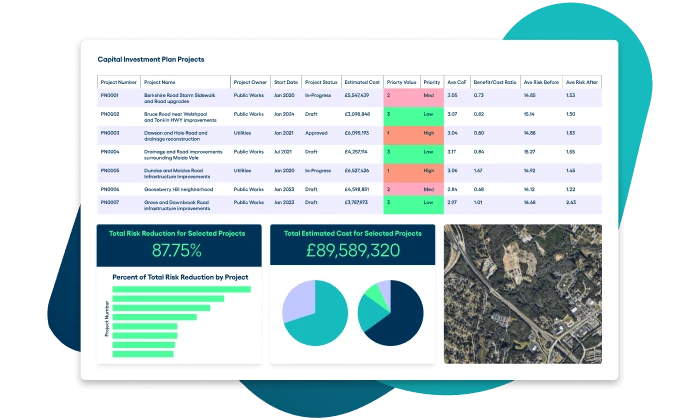Screen dimensions: 700x420
Task: Click the Project Status column header
Action: click(321, 82)
